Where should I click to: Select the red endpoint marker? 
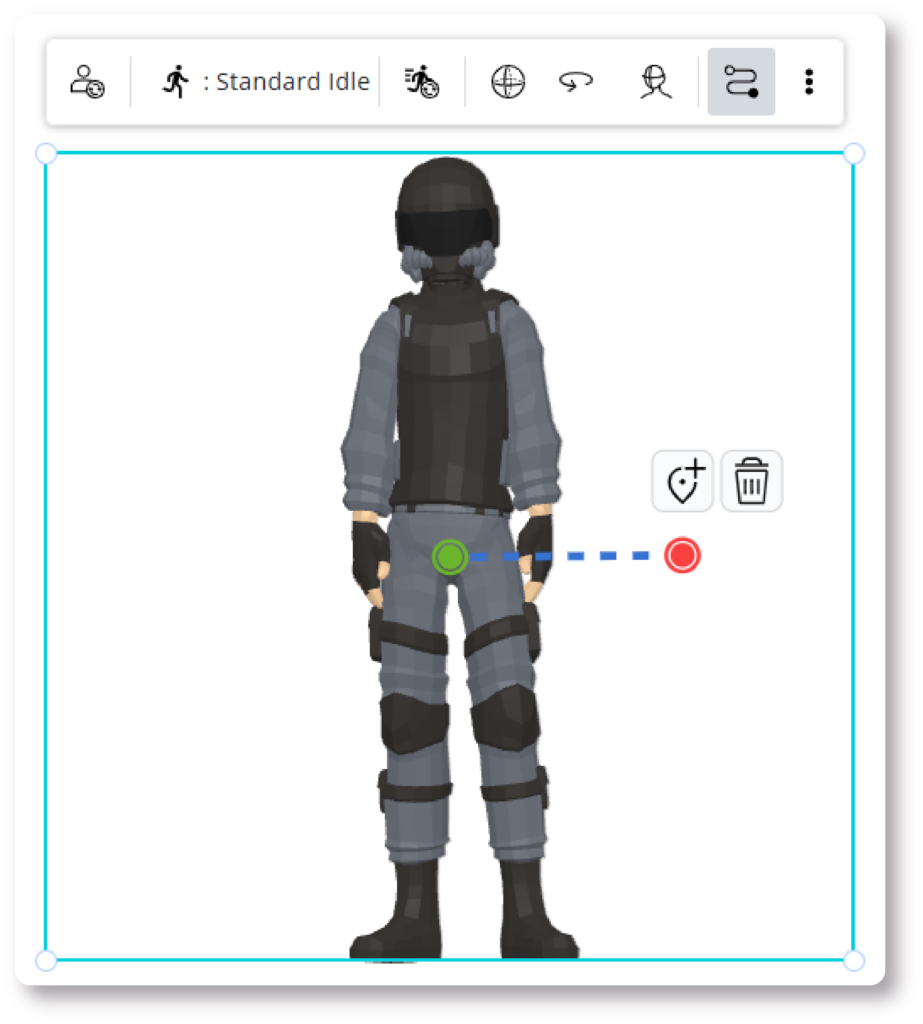point(681,554)
